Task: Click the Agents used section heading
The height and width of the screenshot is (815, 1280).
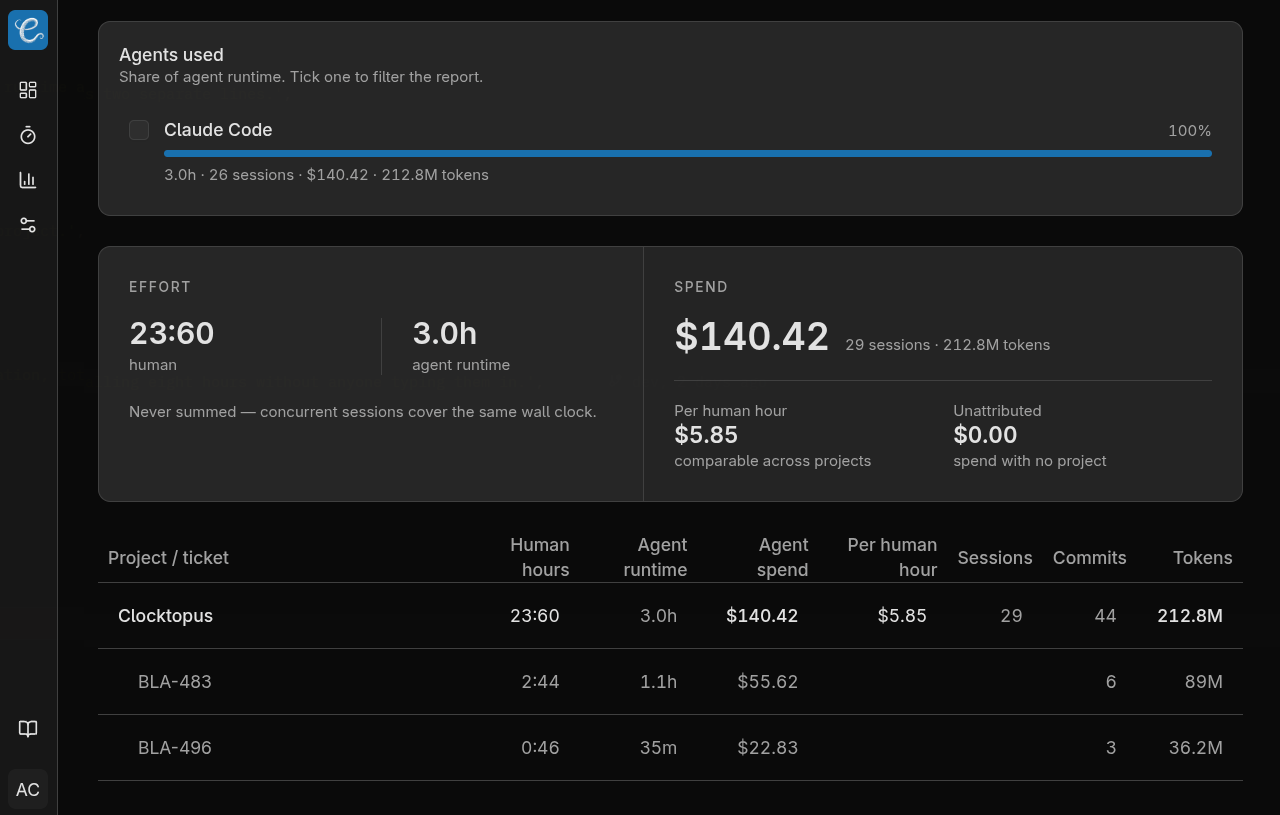Action: coord(171,55)
